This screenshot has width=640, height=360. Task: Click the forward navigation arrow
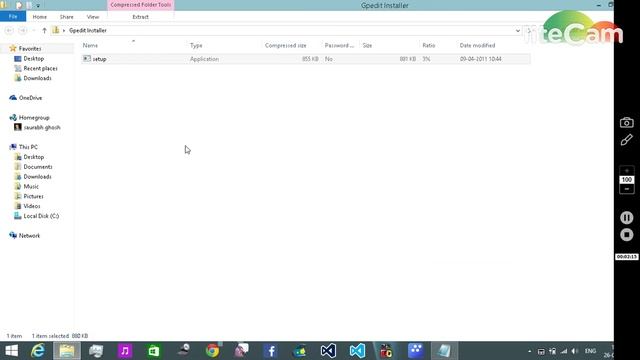(x=23, y=31)
